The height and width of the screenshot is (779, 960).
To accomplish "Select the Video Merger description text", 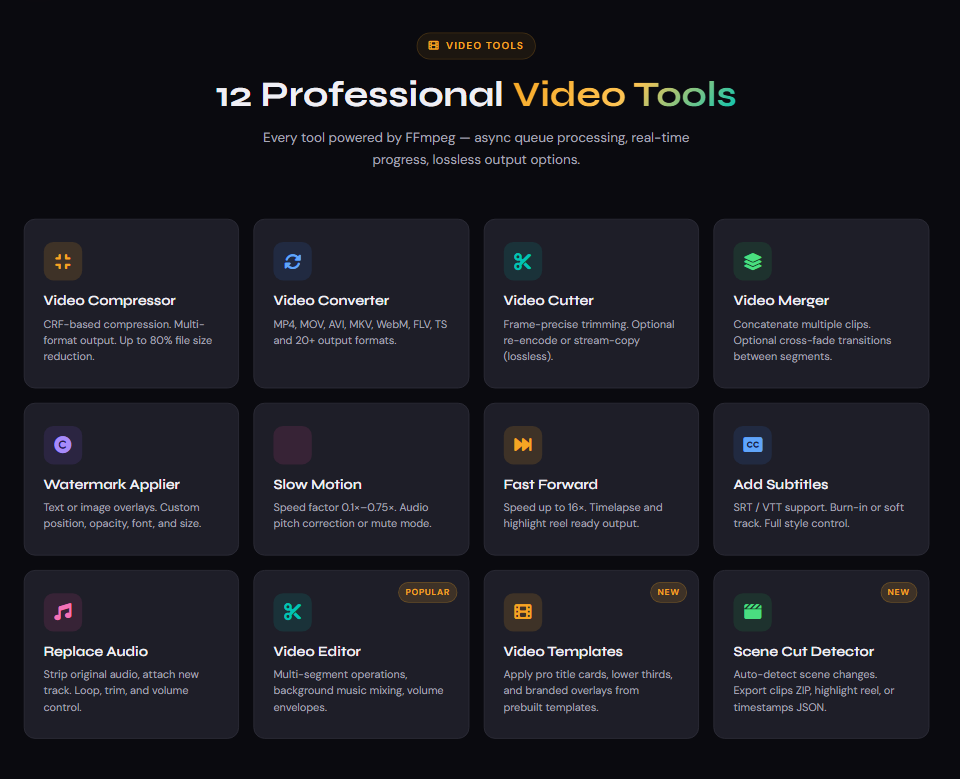I will click(x=812, y=340).
